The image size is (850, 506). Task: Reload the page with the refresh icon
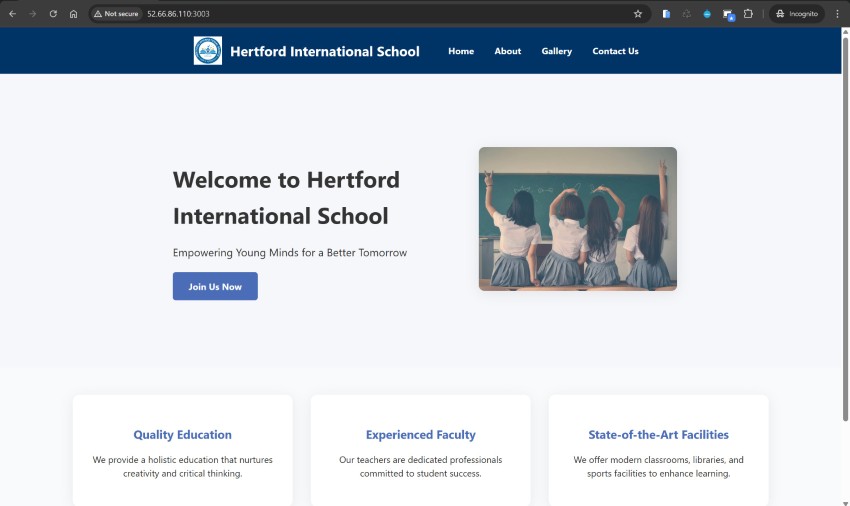(53, 14)
